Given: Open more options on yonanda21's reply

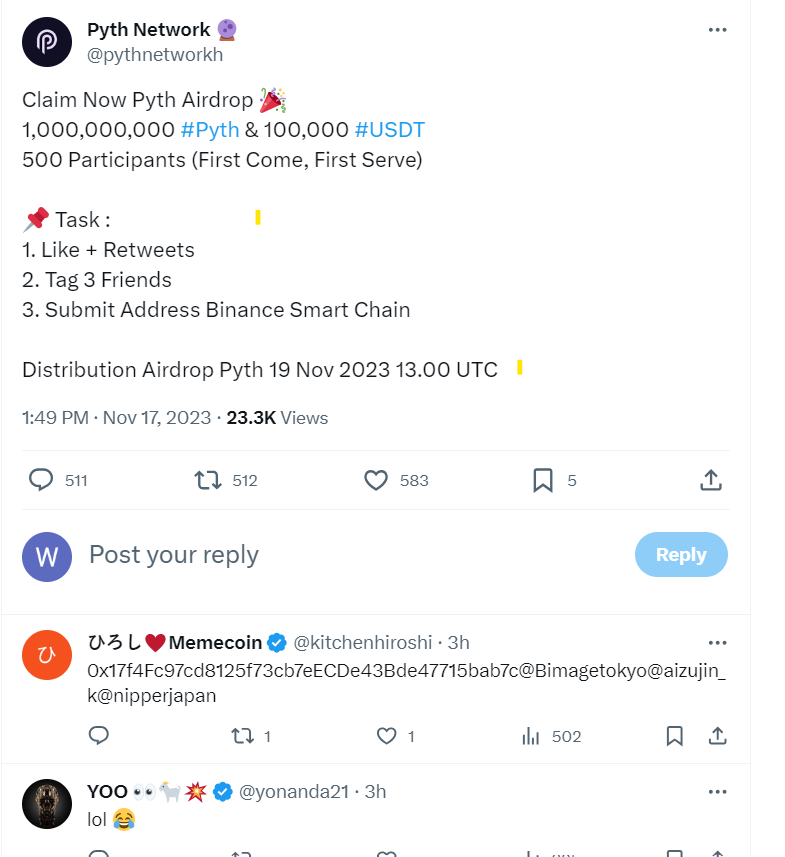Looking at the screenshot, I should point(717,791).
